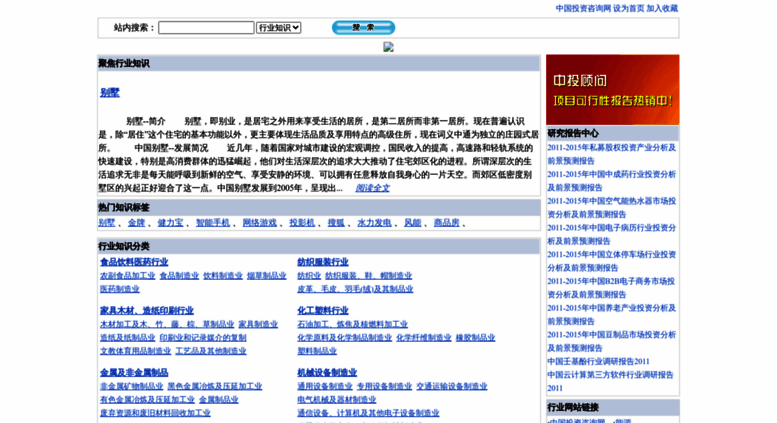Click the blue 搜索 search button

pyautogui.click(x=363, y=28)
